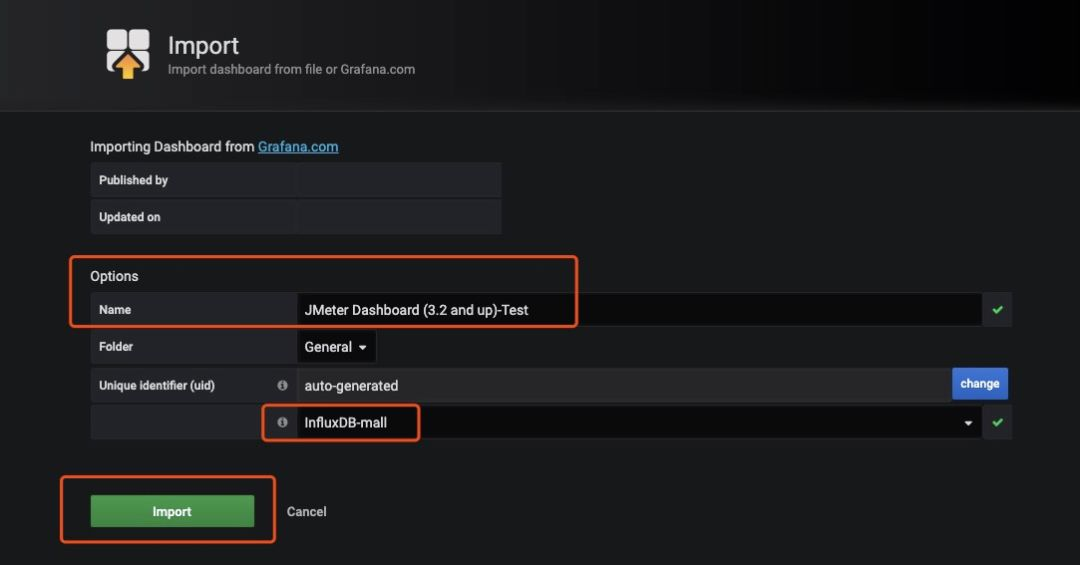Image resolution: width=1080 pixels, height=565 pixels.
Task: Click the Import dashboard logo icon
Action: tap(128, 53)
